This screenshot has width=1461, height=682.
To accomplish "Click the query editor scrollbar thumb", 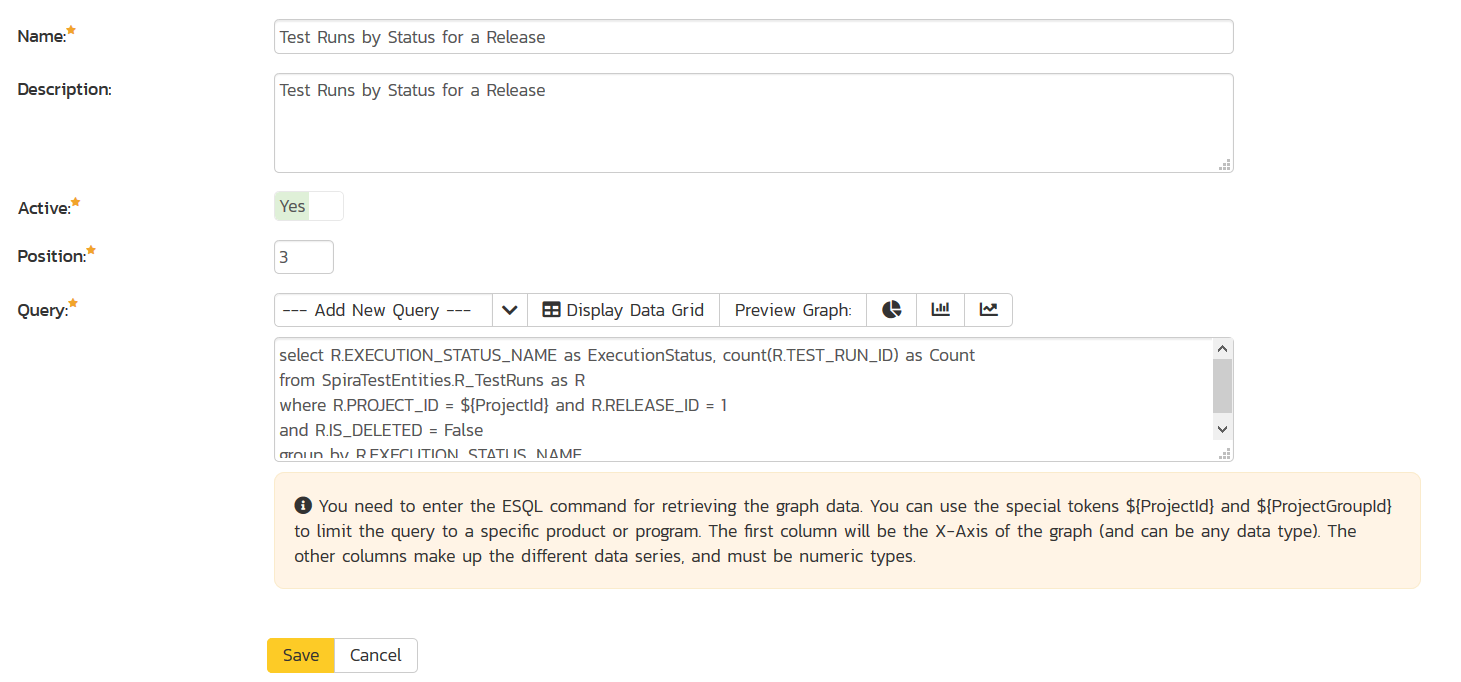I will pyautogui.click(x=1222, y=386).
